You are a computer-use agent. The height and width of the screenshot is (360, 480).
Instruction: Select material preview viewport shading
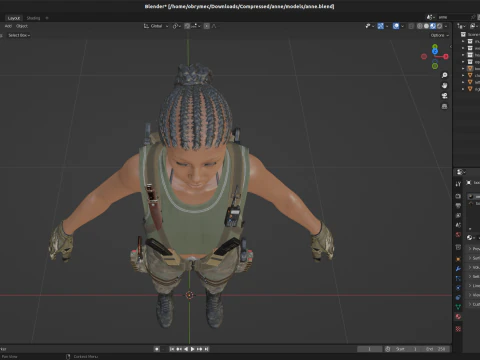point(433,26)
